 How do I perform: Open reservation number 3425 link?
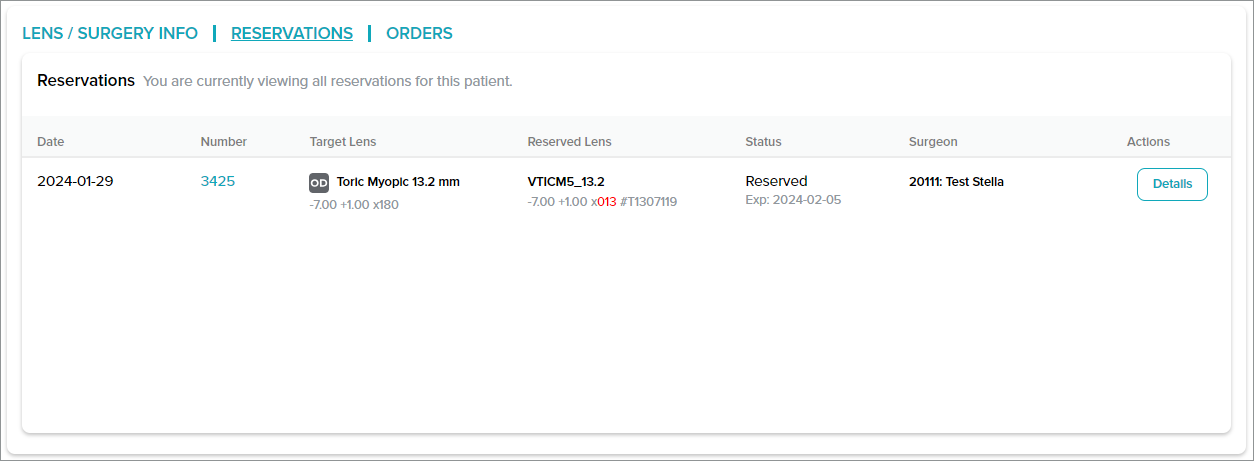pos(218,182)
